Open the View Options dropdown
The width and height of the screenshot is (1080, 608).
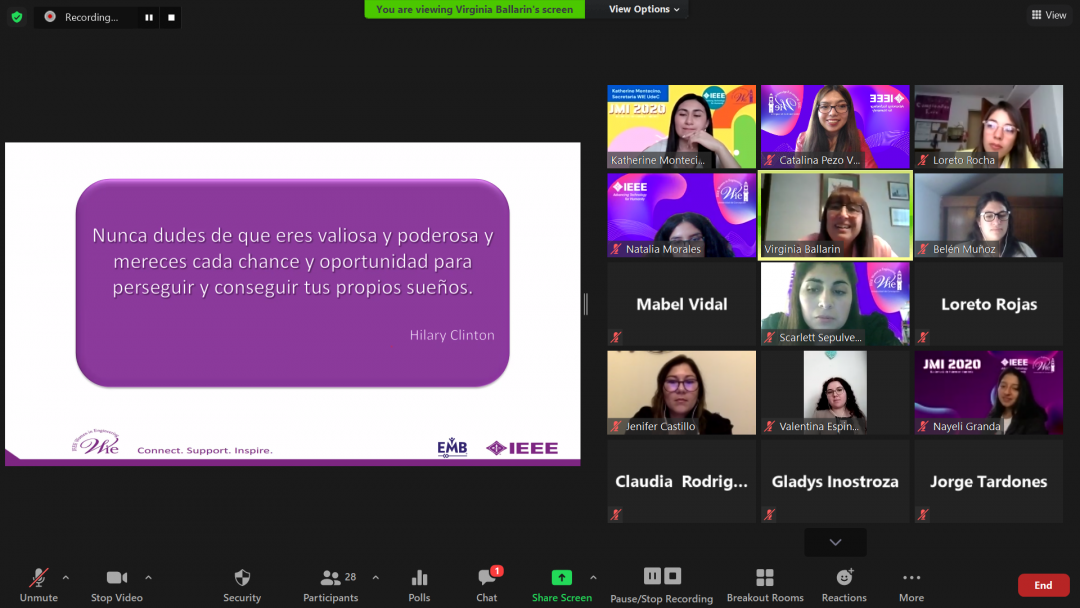coord(644,9)
